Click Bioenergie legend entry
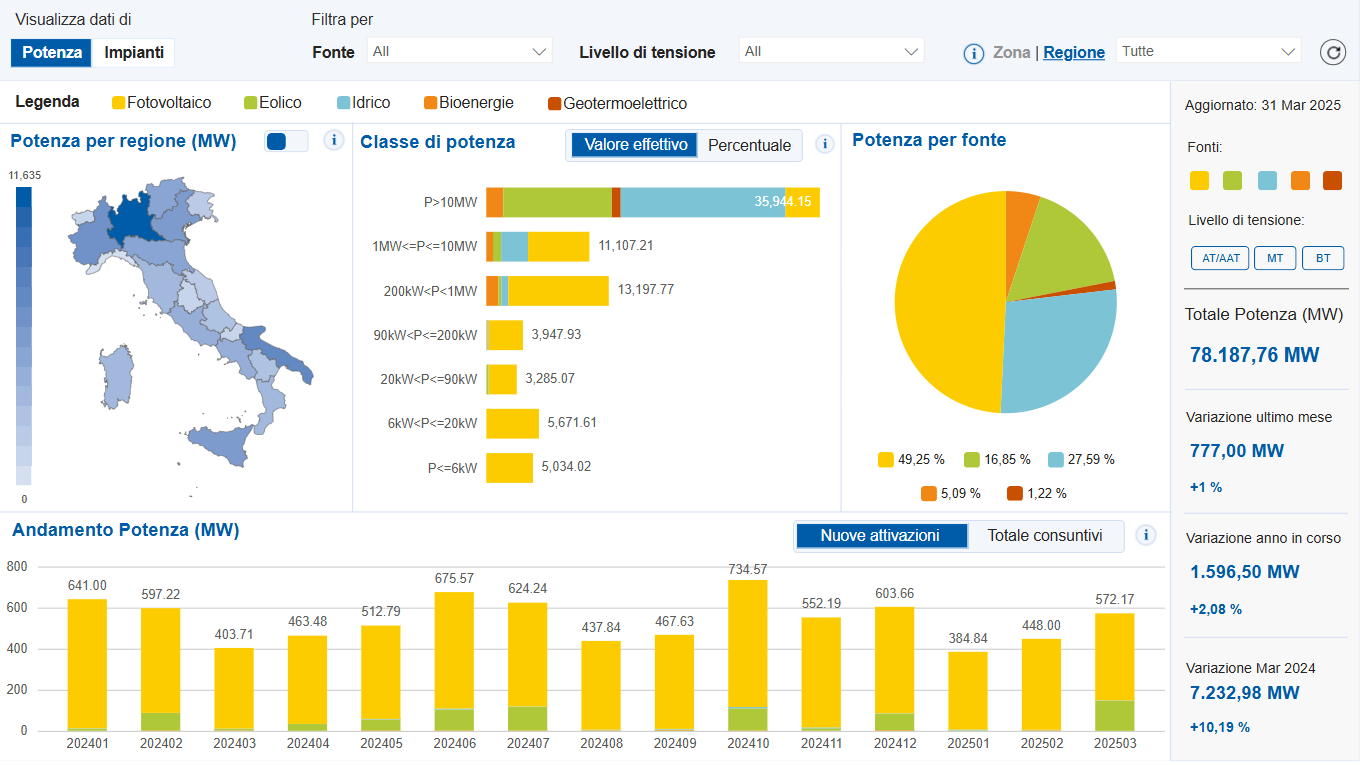The image size is (1360, 765). pos(469,103)
